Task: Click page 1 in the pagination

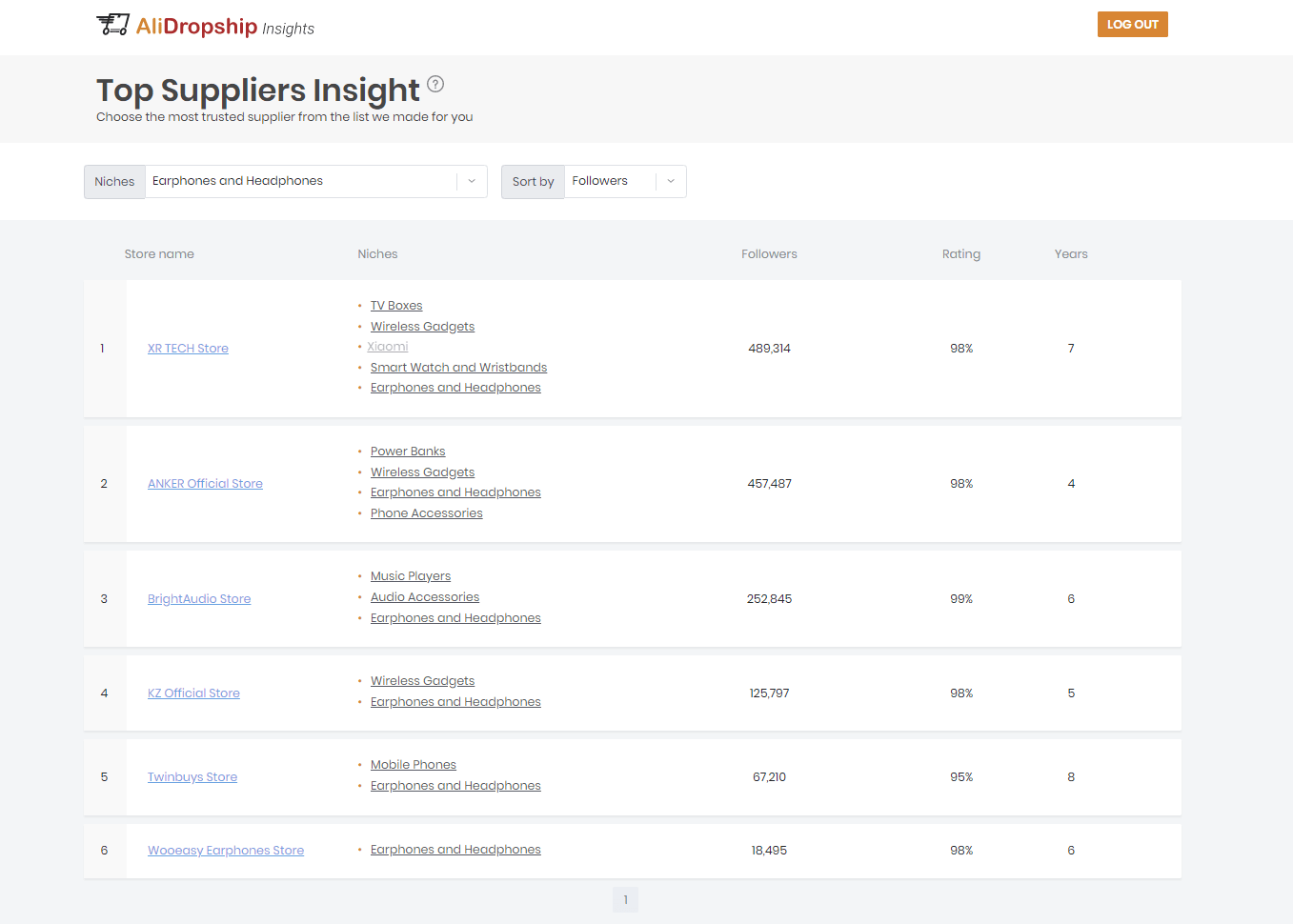Action: [x=625, y=899]
